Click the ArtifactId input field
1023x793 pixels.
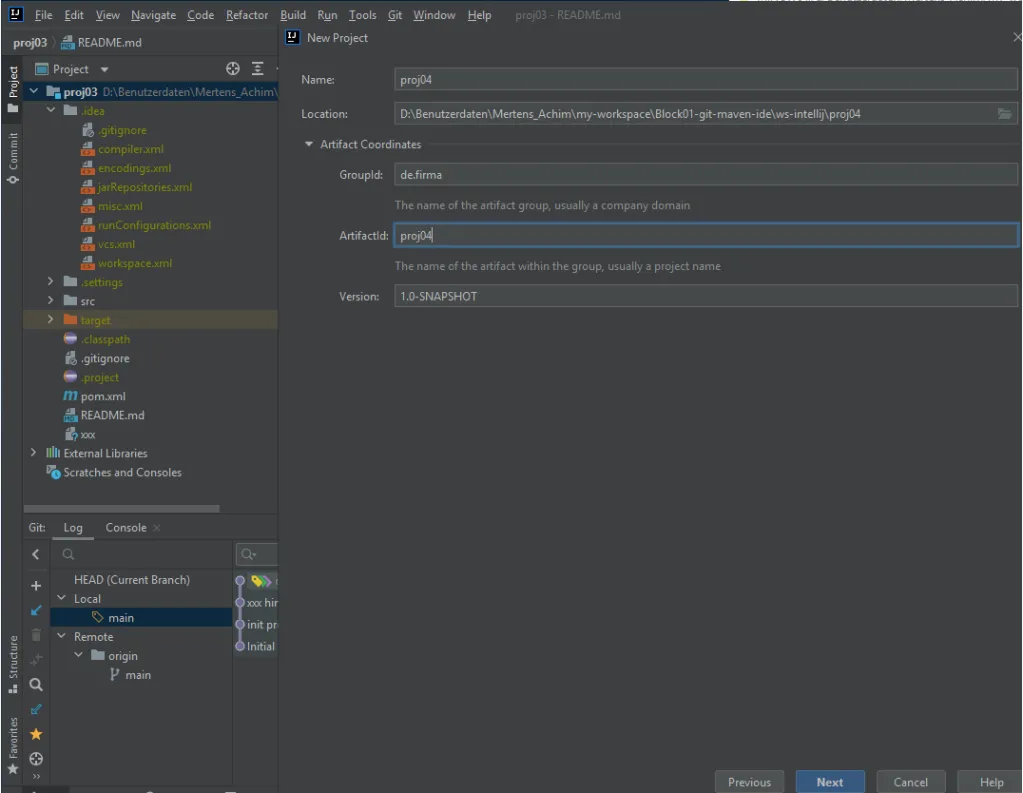point(705,236)
